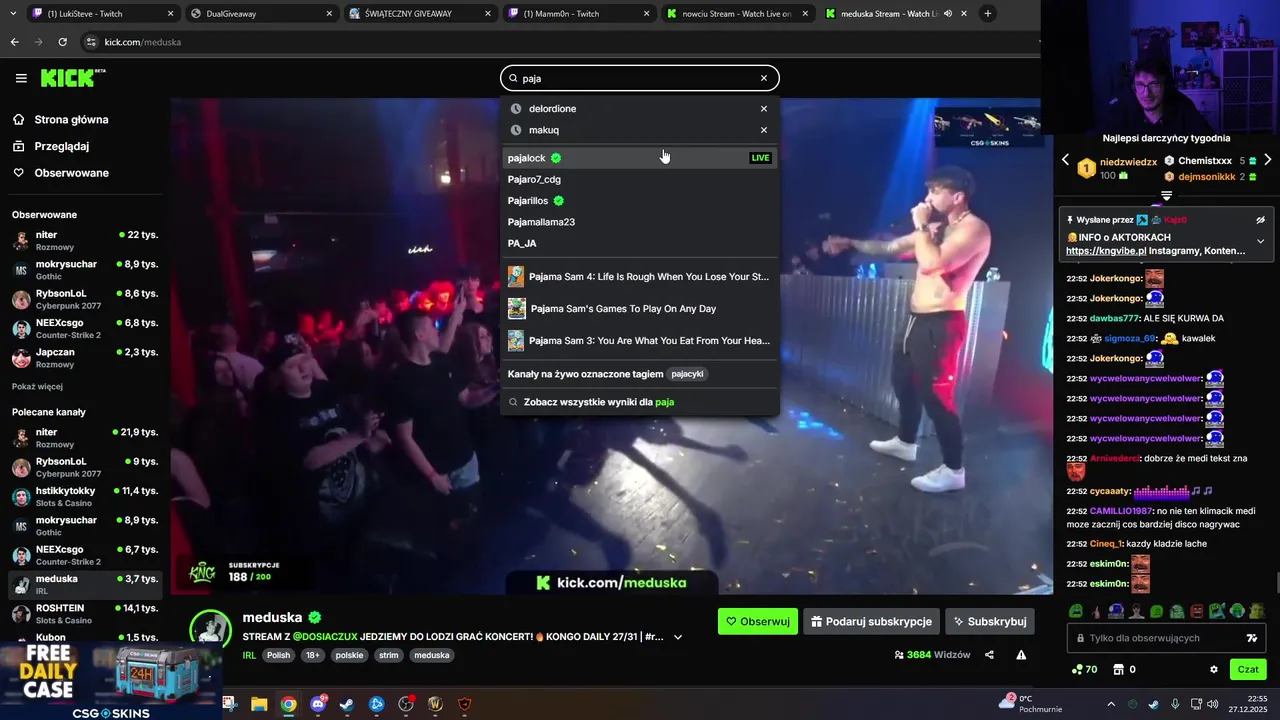
Task: Open hstikkytokky in recommended channels
Action: [84, 496]
